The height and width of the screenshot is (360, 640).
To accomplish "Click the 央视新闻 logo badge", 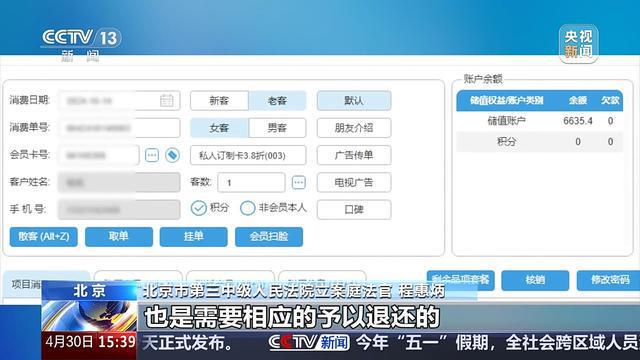I will 578,44.
